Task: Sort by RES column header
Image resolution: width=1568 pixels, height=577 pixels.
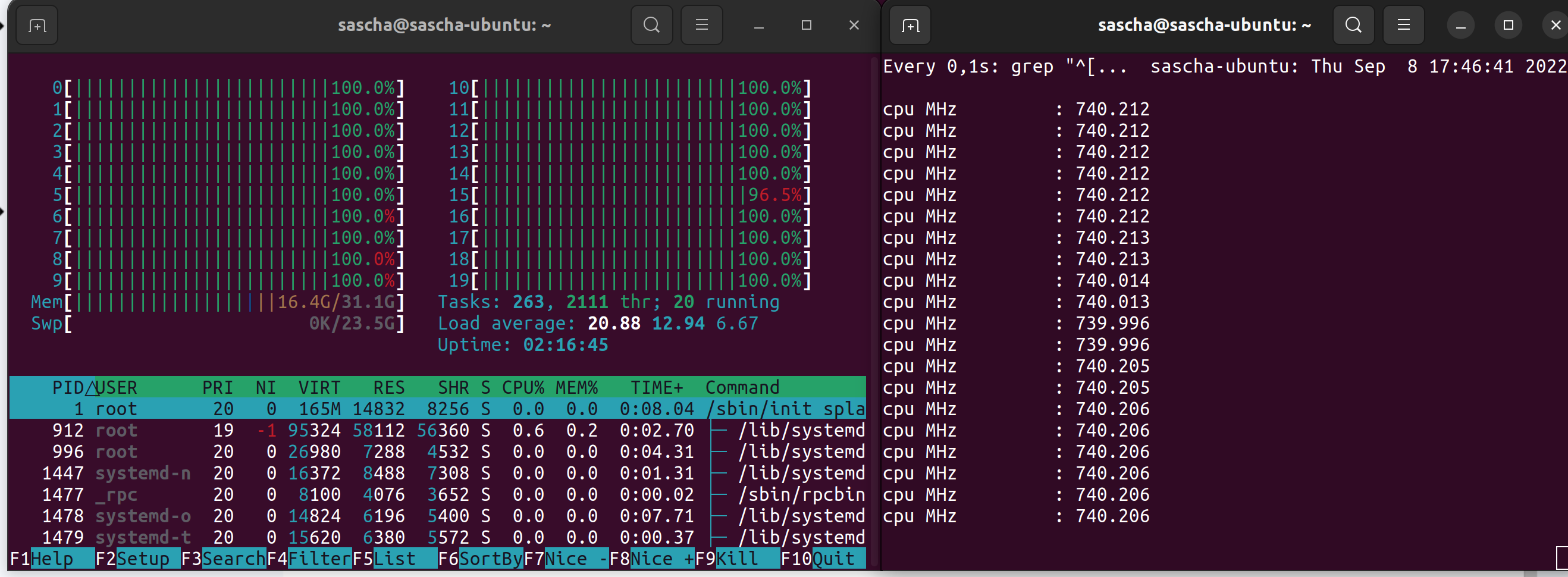Action: (389, 387)
